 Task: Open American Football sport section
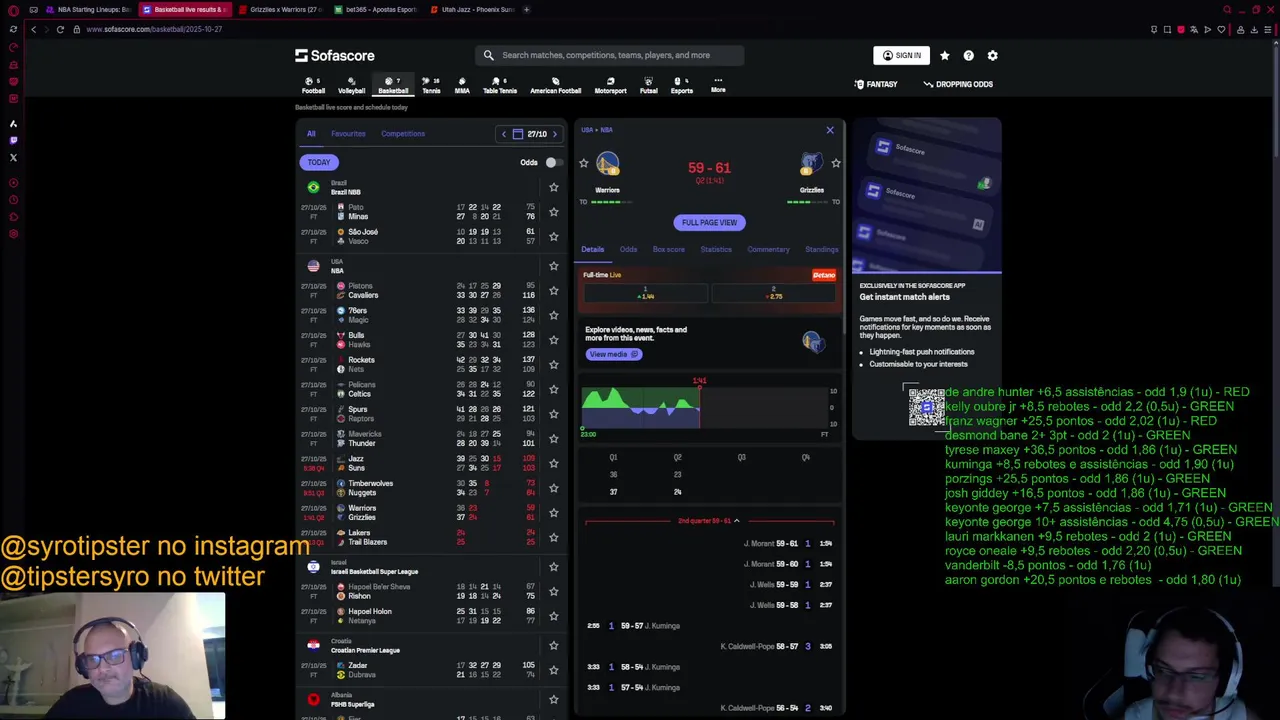[555, 85]
